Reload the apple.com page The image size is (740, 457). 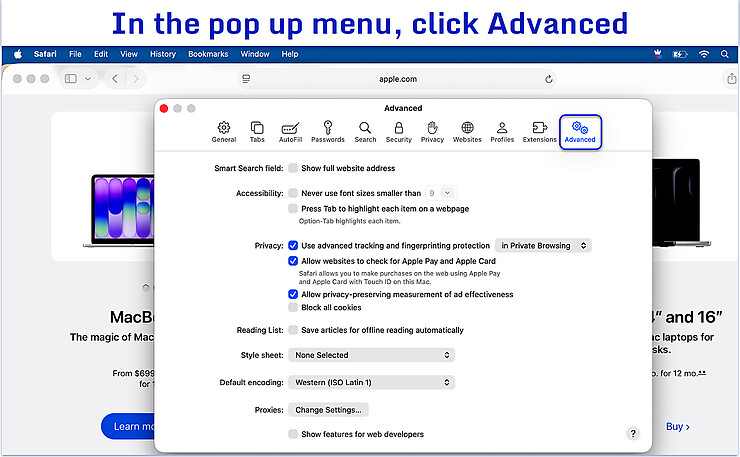click(x=548, y=79)
